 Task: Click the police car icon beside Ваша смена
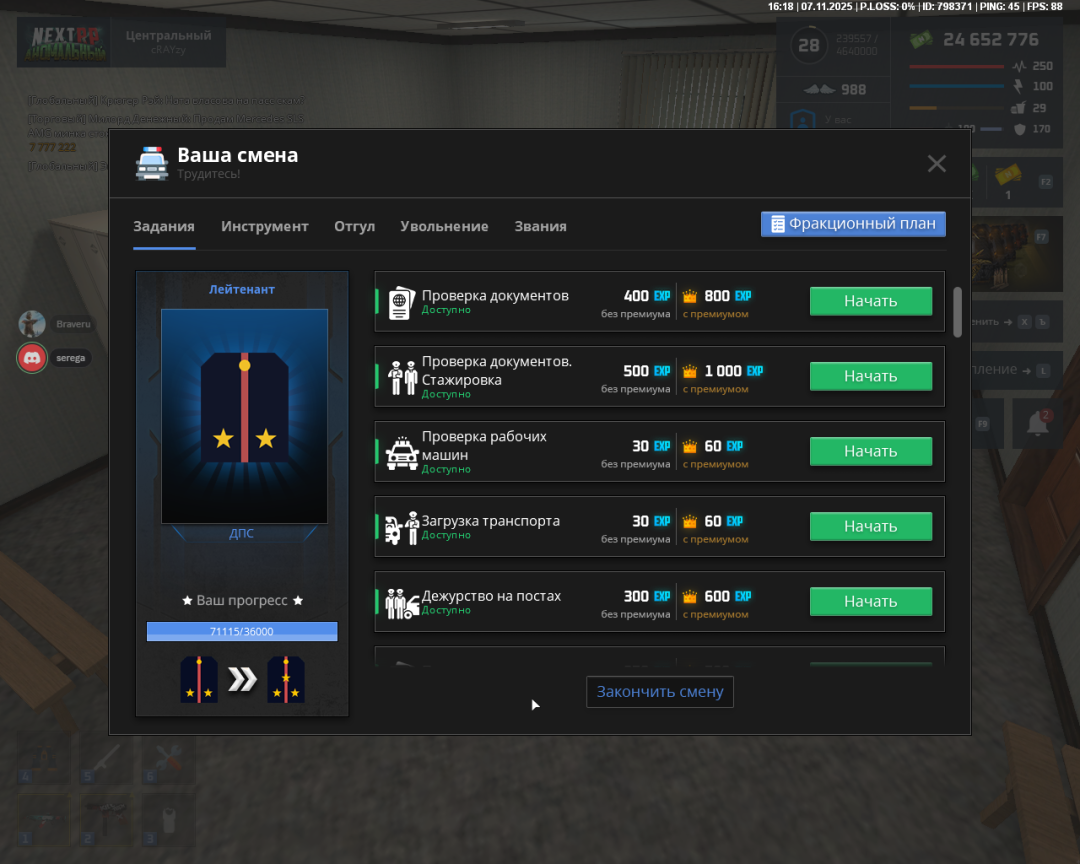[x=152, y=163]
